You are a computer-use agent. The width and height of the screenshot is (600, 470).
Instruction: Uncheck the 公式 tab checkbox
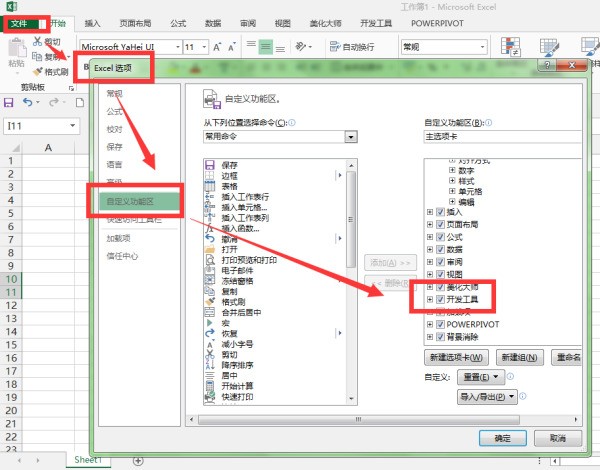(440, 237)
